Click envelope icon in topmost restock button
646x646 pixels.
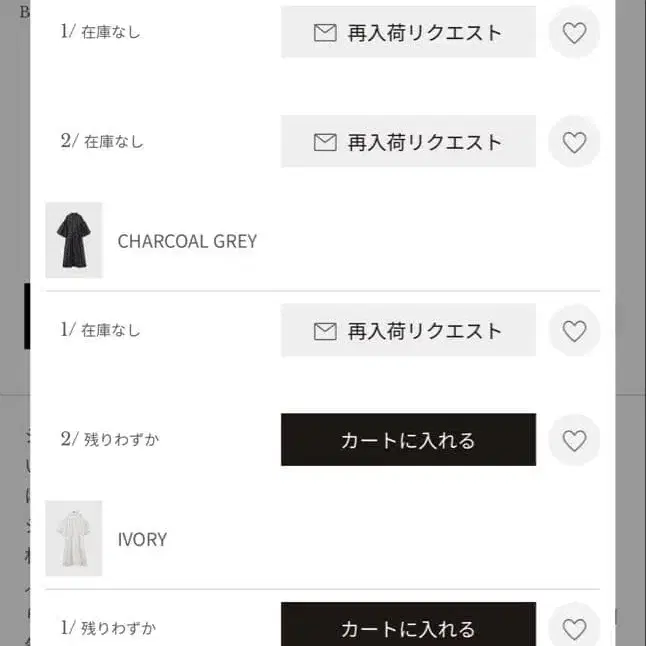[325, 33]
